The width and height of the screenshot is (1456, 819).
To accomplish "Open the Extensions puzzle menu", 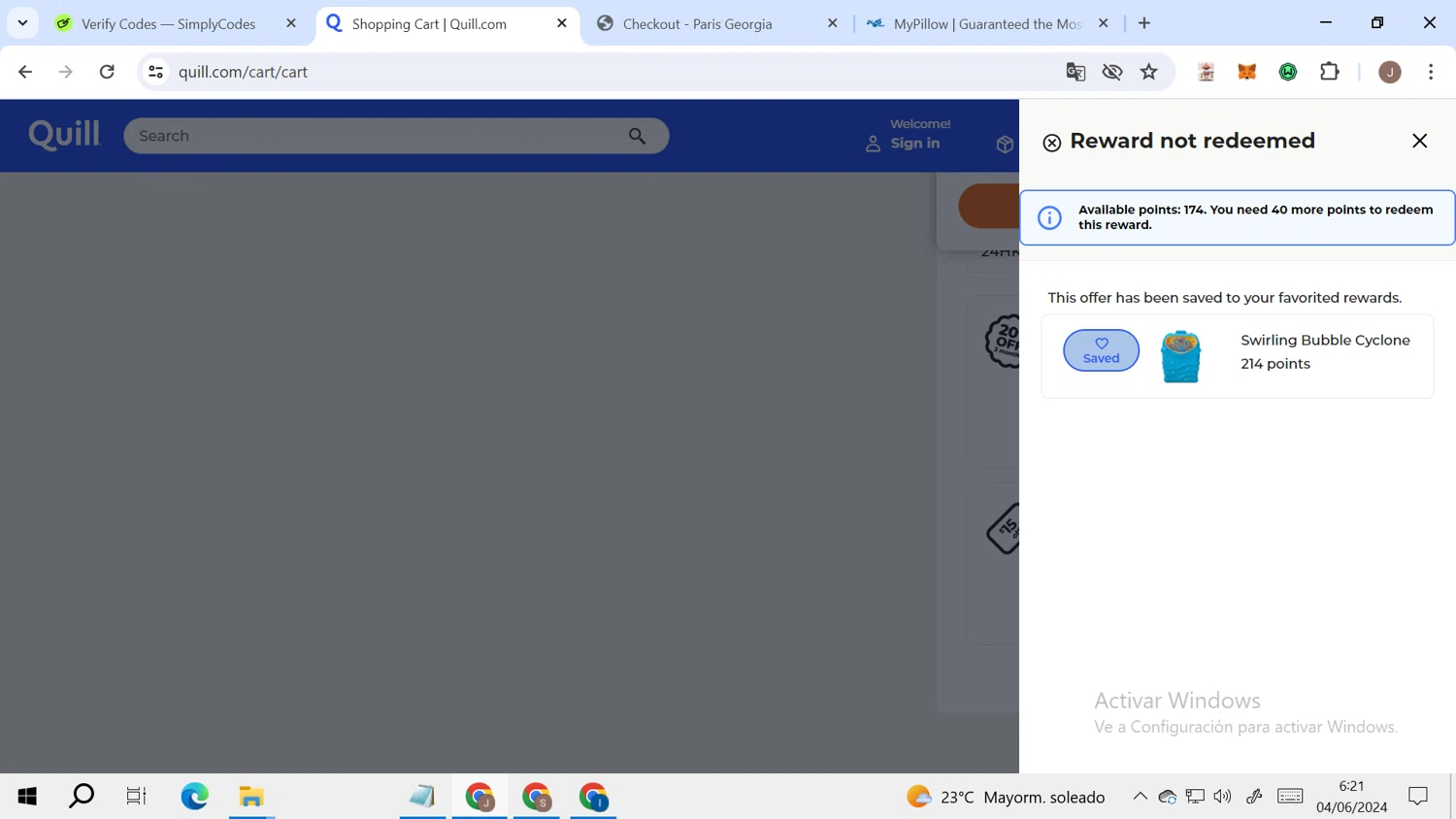I will point(1330,72).
